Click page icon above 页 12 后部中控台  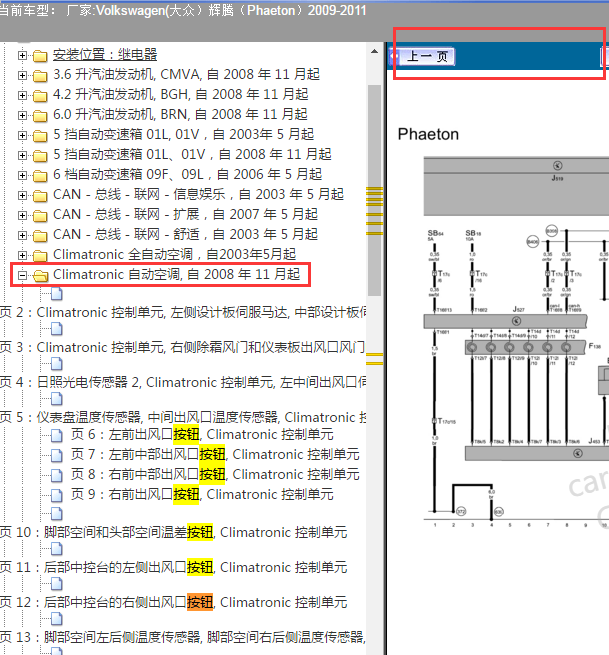(x=57, y=584)
